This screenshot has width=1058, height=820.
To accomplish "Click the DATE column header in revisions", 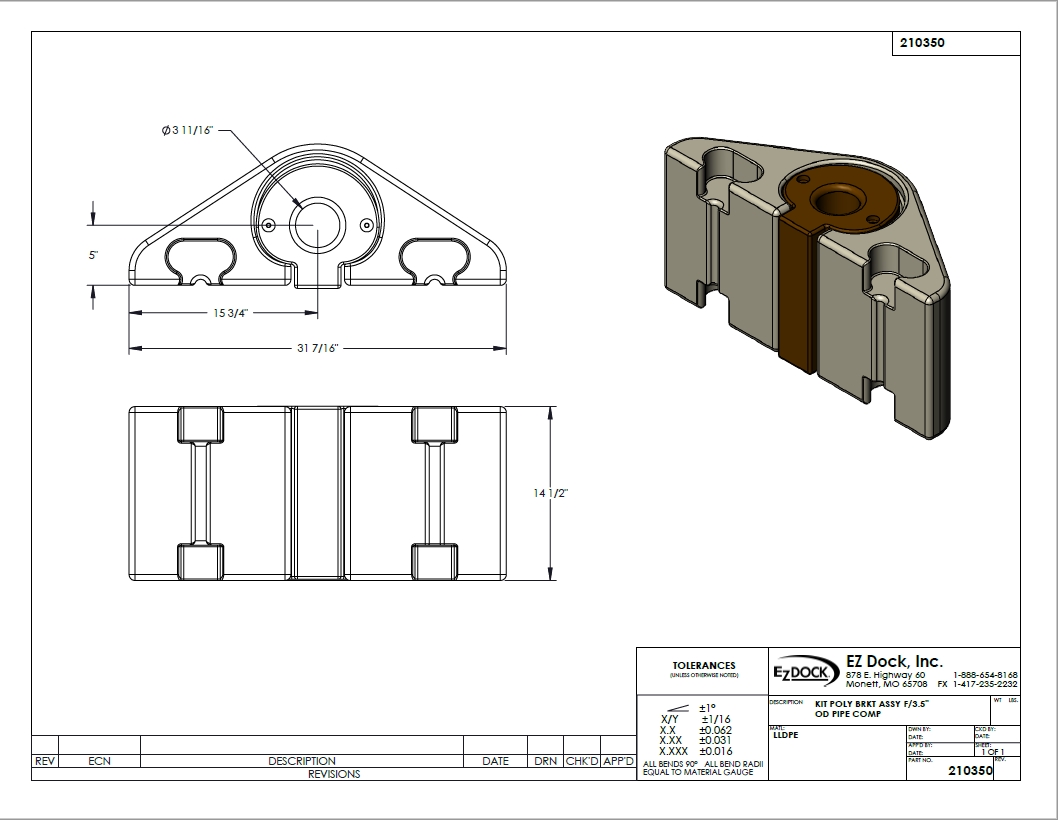I will pos(495,761).
